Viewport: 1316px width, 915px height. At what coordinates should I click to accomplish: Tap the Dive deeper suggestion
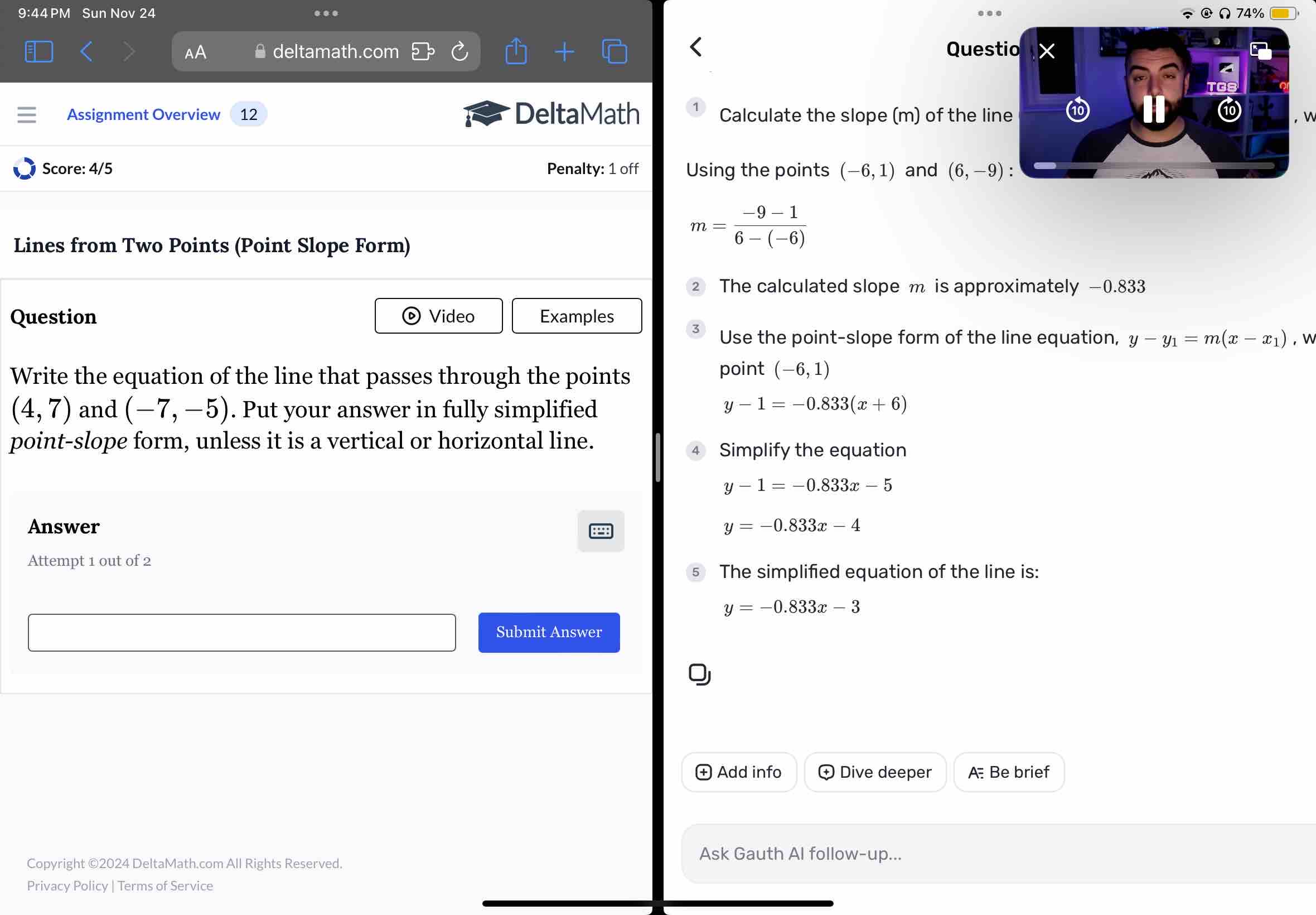875,772
